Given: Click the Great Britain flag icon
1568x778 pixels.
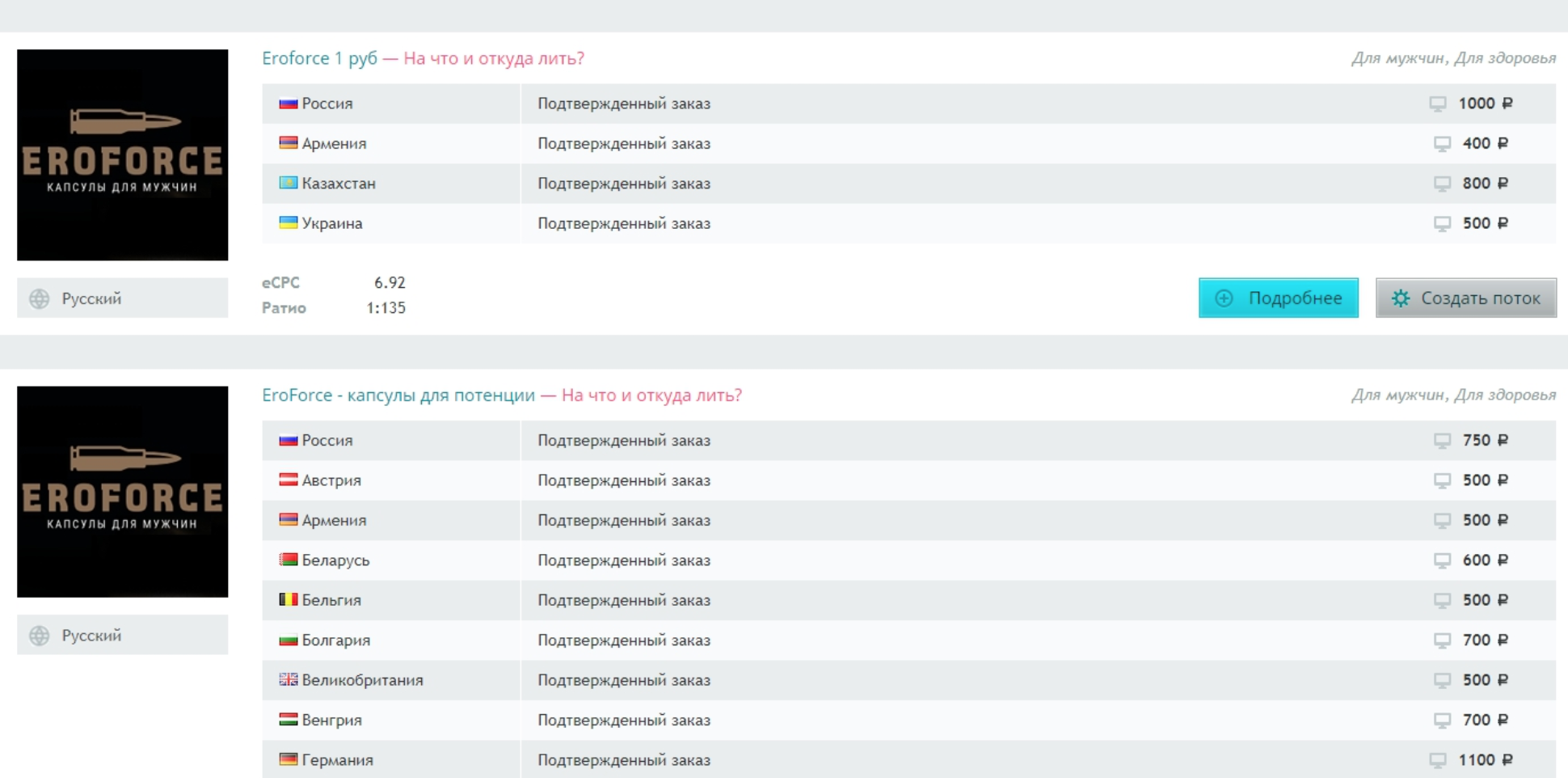Looking at the screenshot, I should click(288, 679).
